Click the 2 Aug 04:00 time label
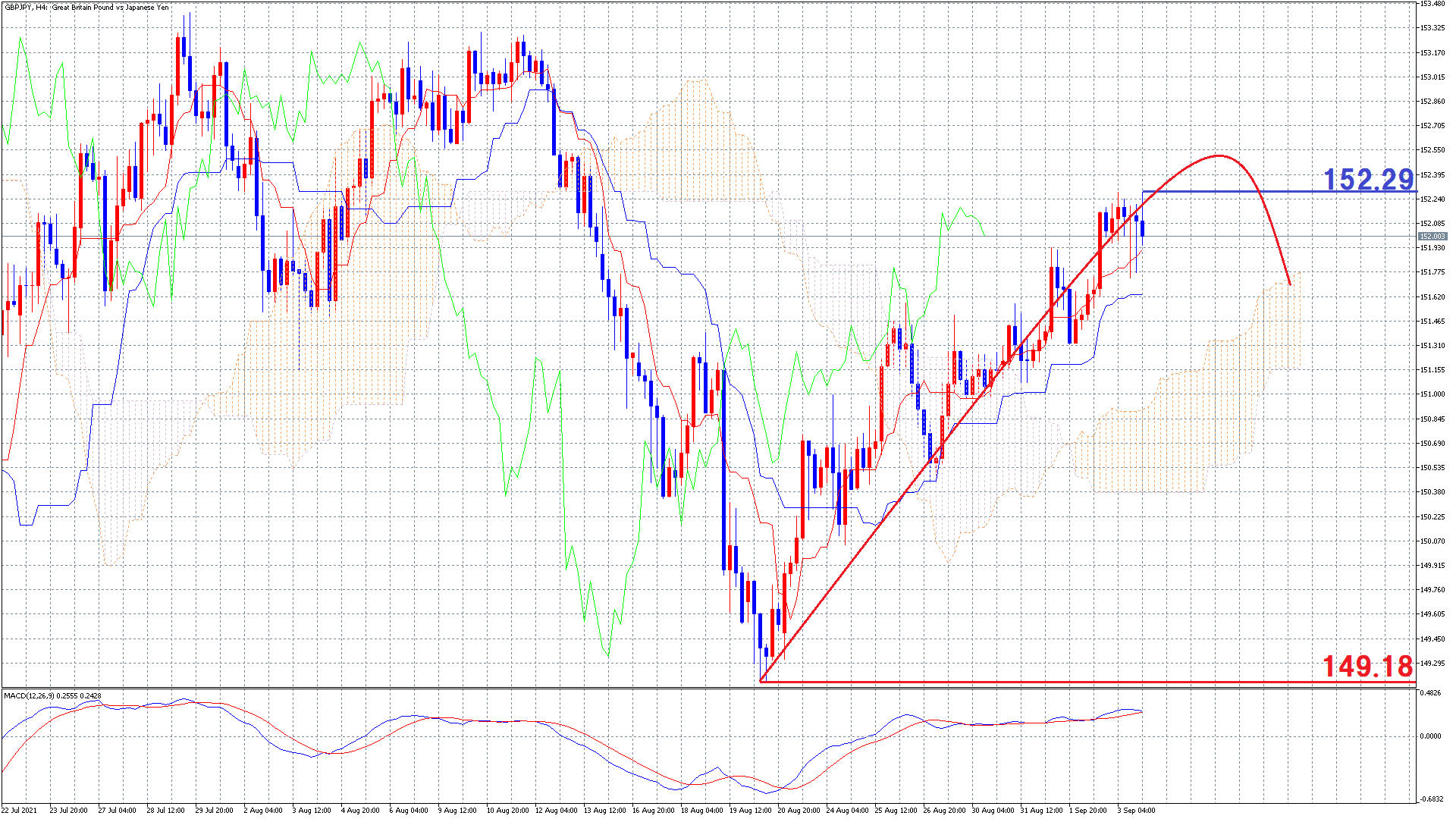The image size is (1456, 819). tap(263, 810)
